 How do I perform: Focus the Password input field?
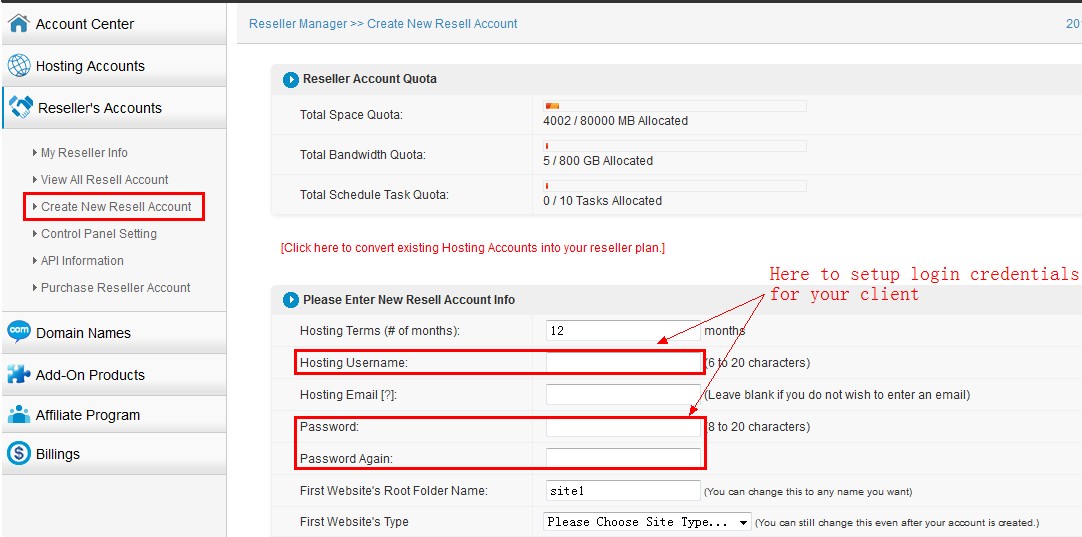623,427
